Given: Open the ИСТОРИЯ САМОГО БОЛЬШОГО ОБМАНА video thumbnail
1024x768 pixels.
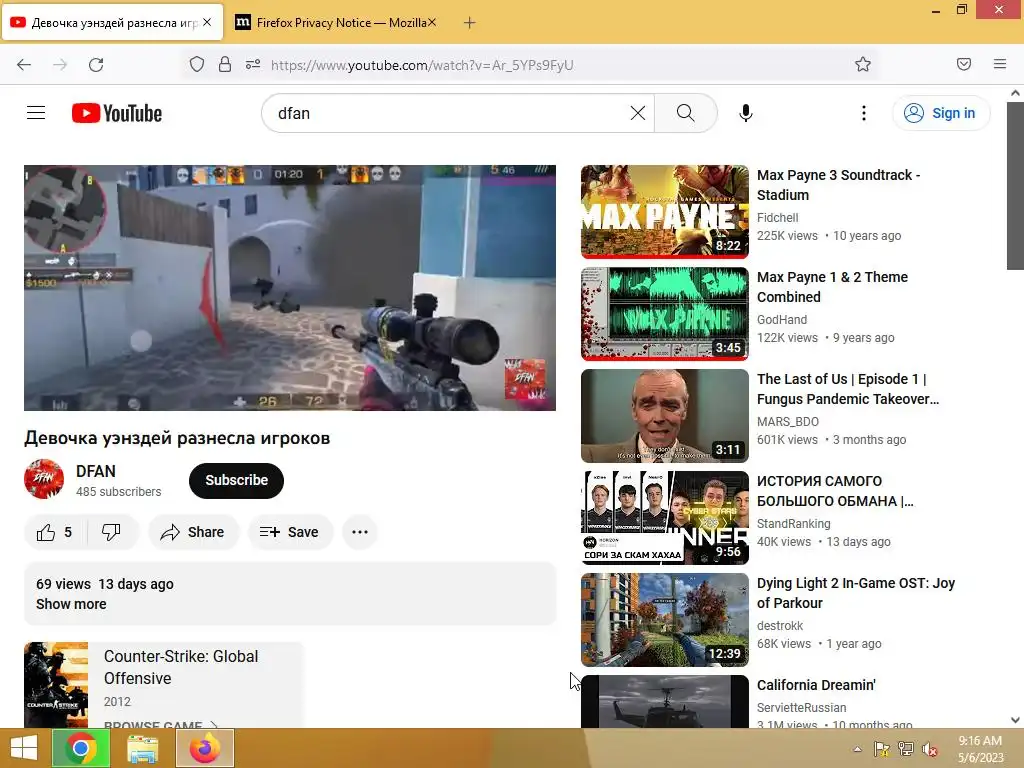Looking at the screenshot, I should (x=665, y=518).
